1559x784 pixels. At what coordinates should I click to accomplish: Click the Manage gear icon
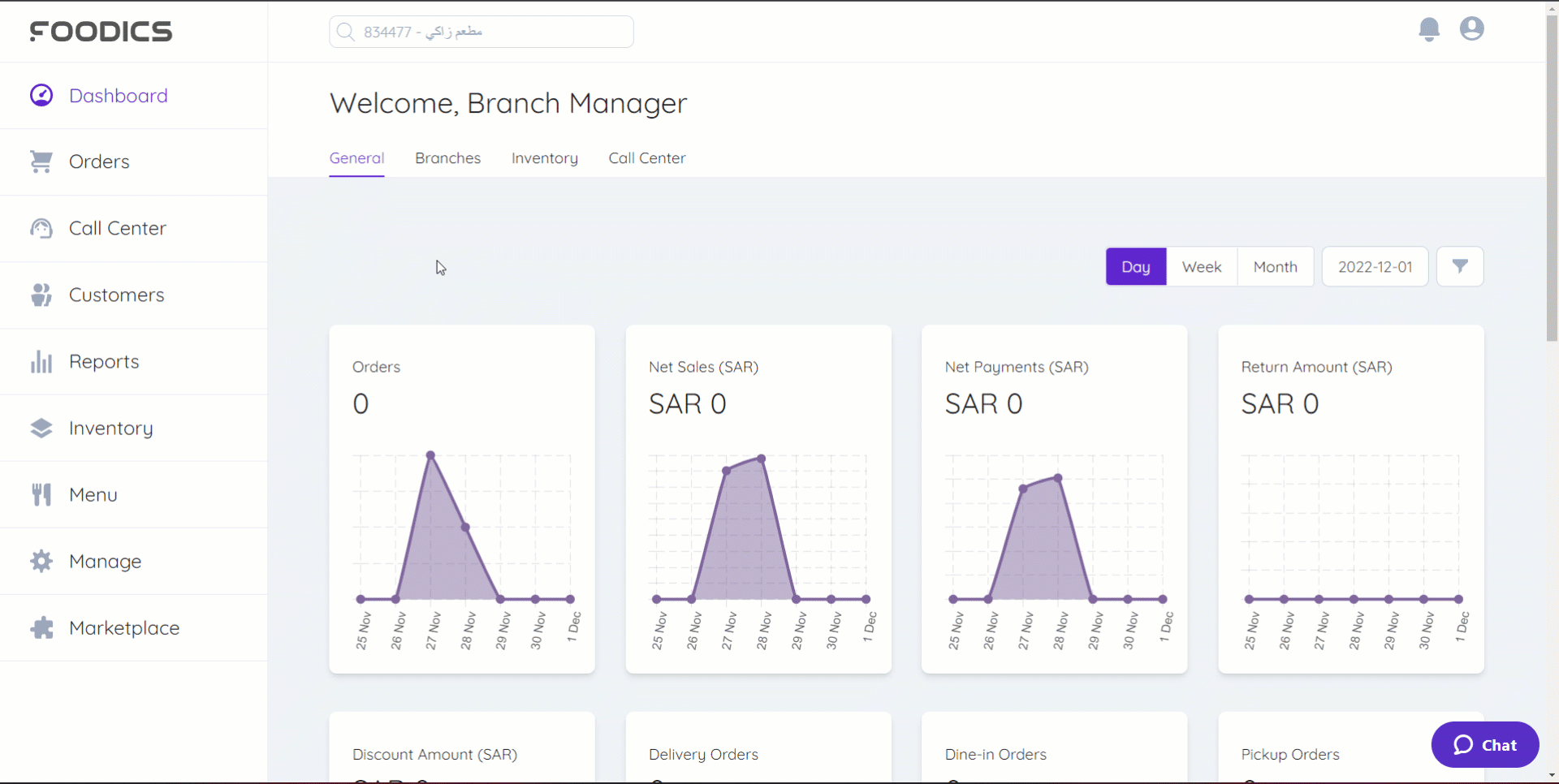(41, 562)
